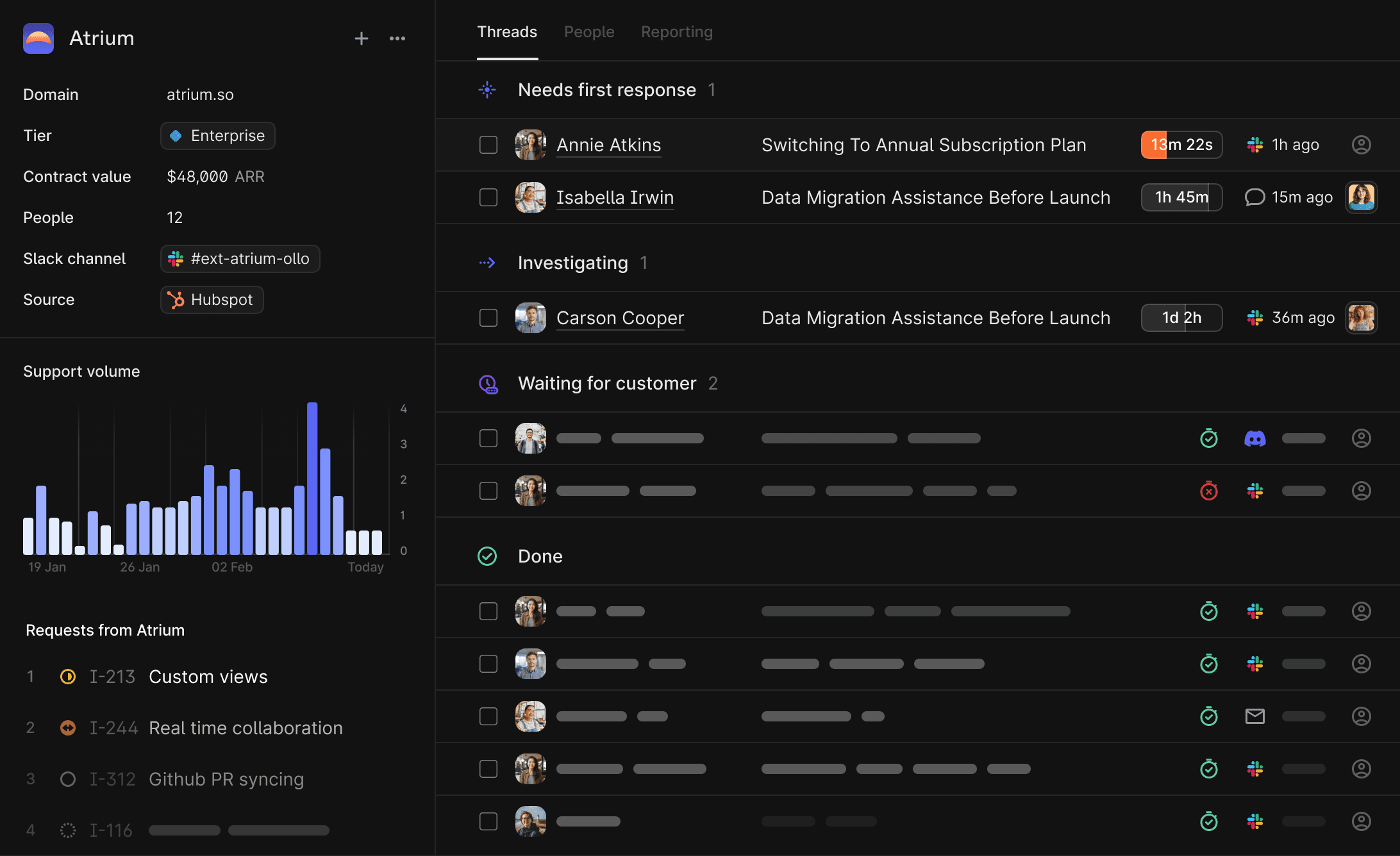Viewport: 1400px width, 856px height.
Task: Collapse the Waiting for customer section
Action: point(606,383)
